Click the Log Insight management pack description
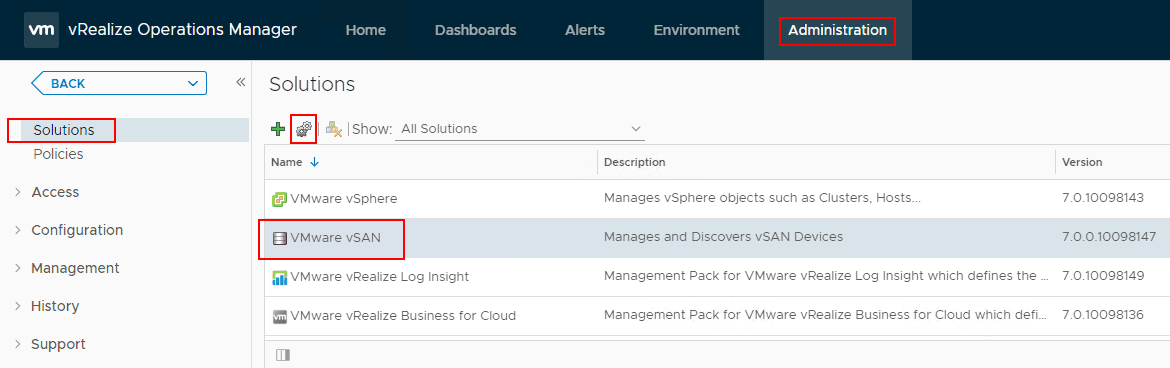 pyautogui.click(x=826, y=276)
